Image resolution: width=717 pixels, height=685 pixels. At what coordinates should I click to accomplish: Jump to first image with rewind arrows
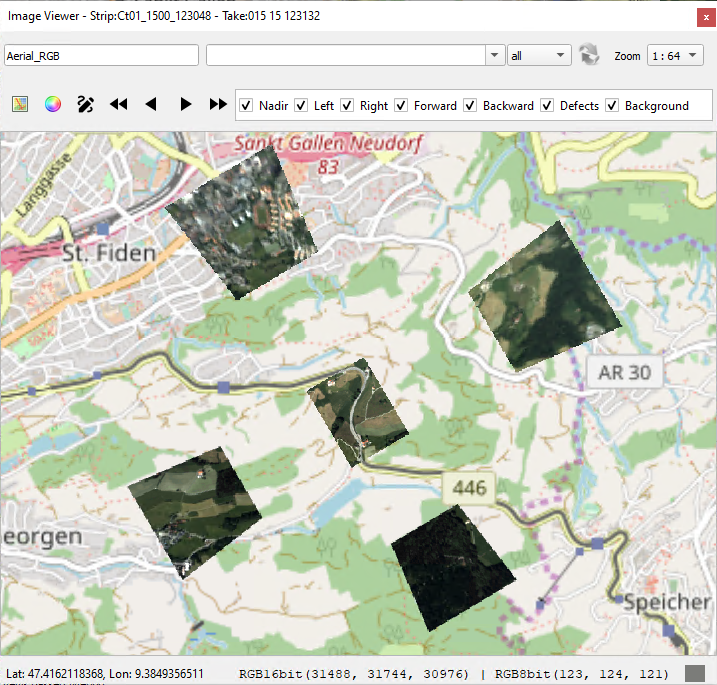pos(119,104)
